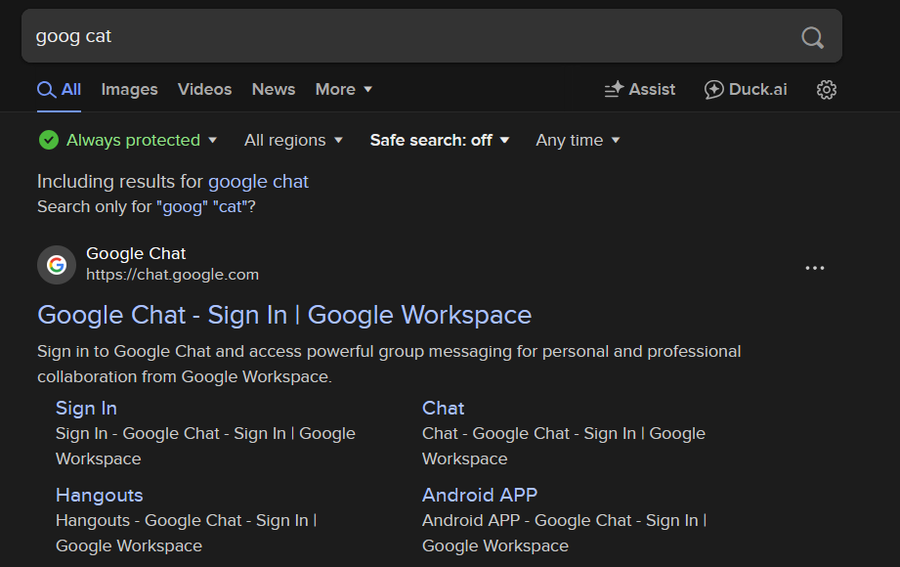Open Duck.ai chat
This screenshot has height=567, width=900.
[746, 90]
